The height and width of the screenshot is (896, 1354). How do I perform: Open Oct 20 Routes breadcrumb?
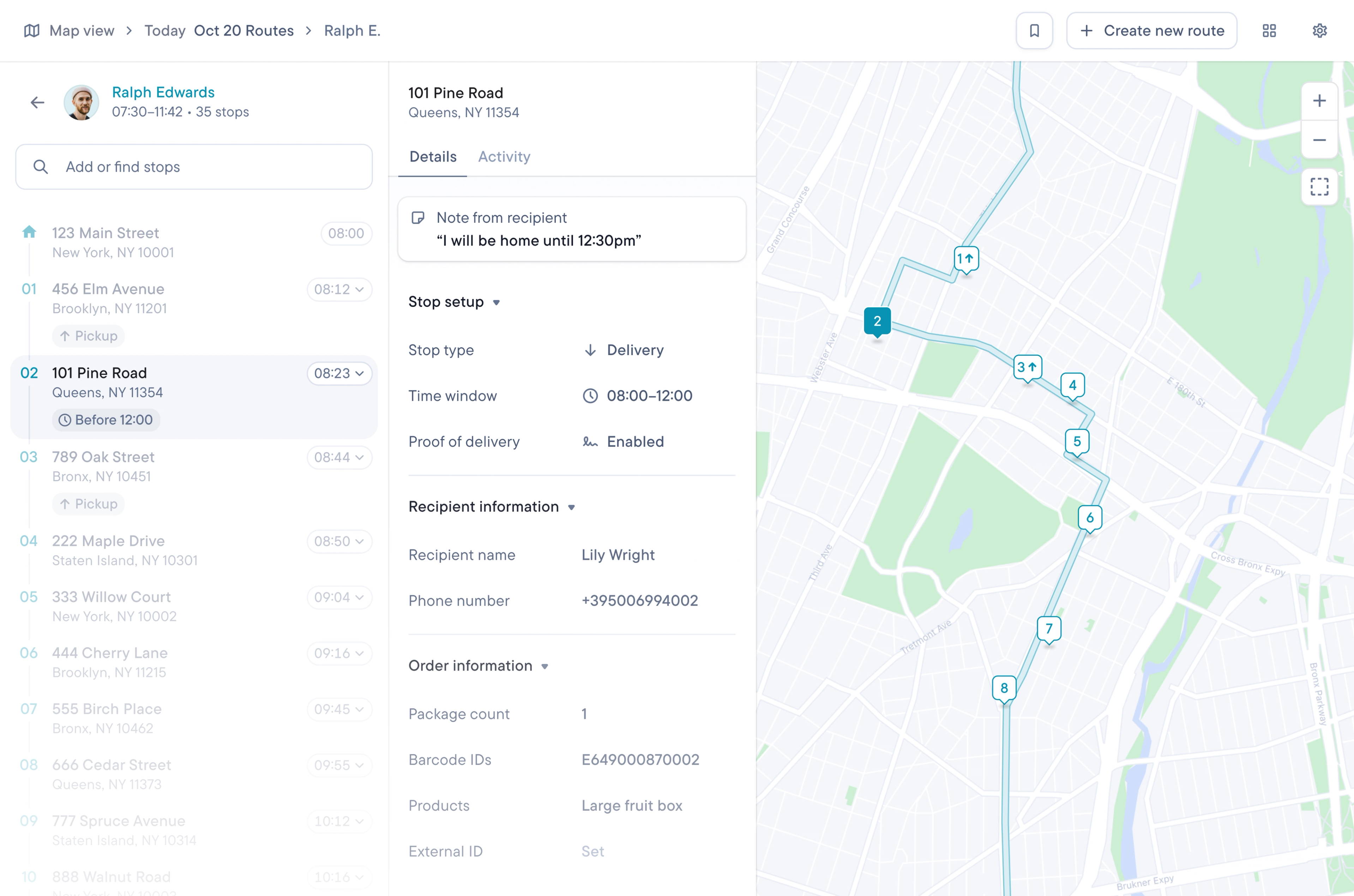click(x=244, y=31)
